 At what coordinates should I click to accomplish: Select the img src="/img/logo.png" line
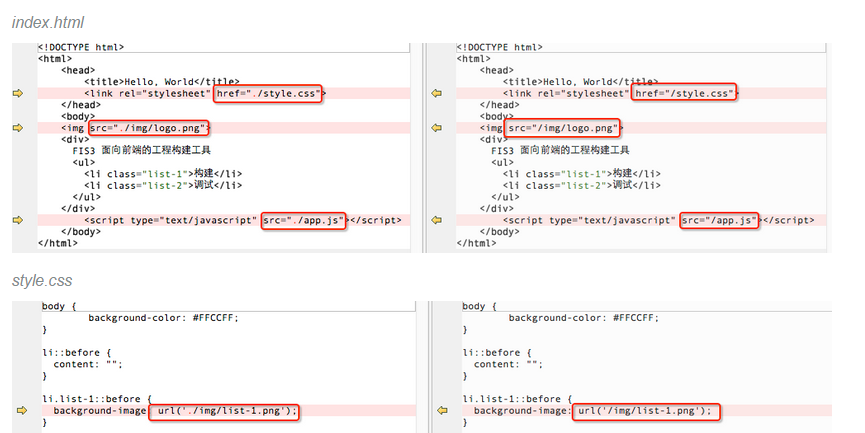641,128
